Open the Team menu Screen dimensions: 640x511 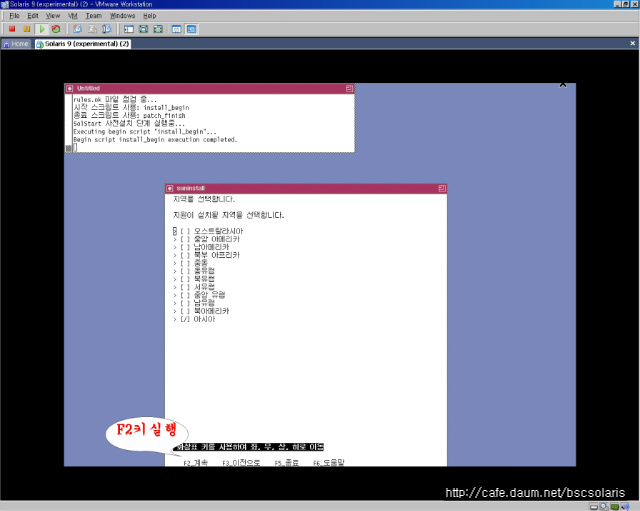coord(93,16)
